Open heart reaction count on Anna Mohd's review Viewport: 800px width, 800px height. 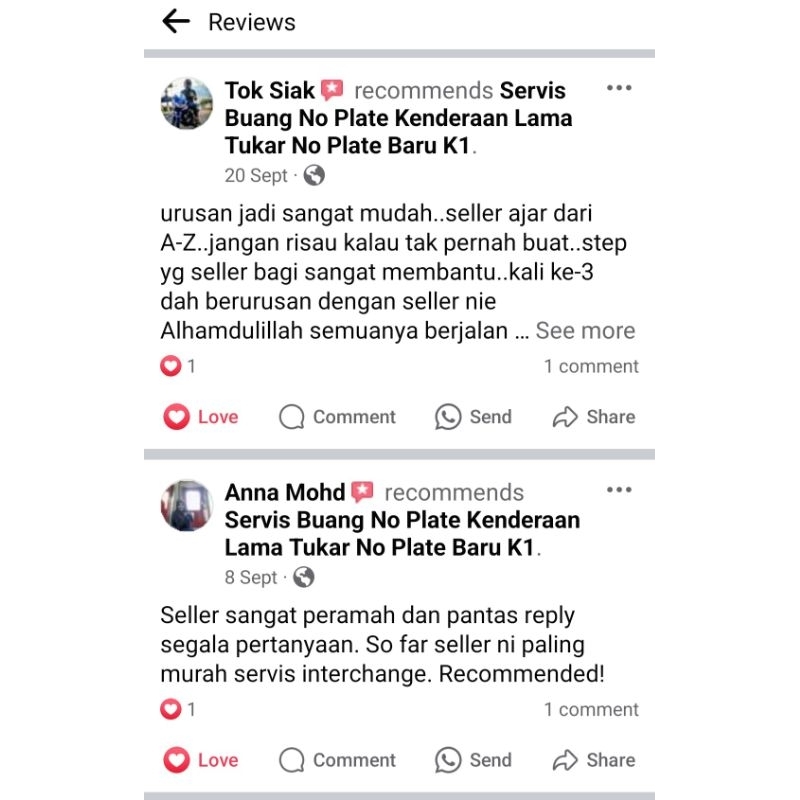[x=178, y=709]
